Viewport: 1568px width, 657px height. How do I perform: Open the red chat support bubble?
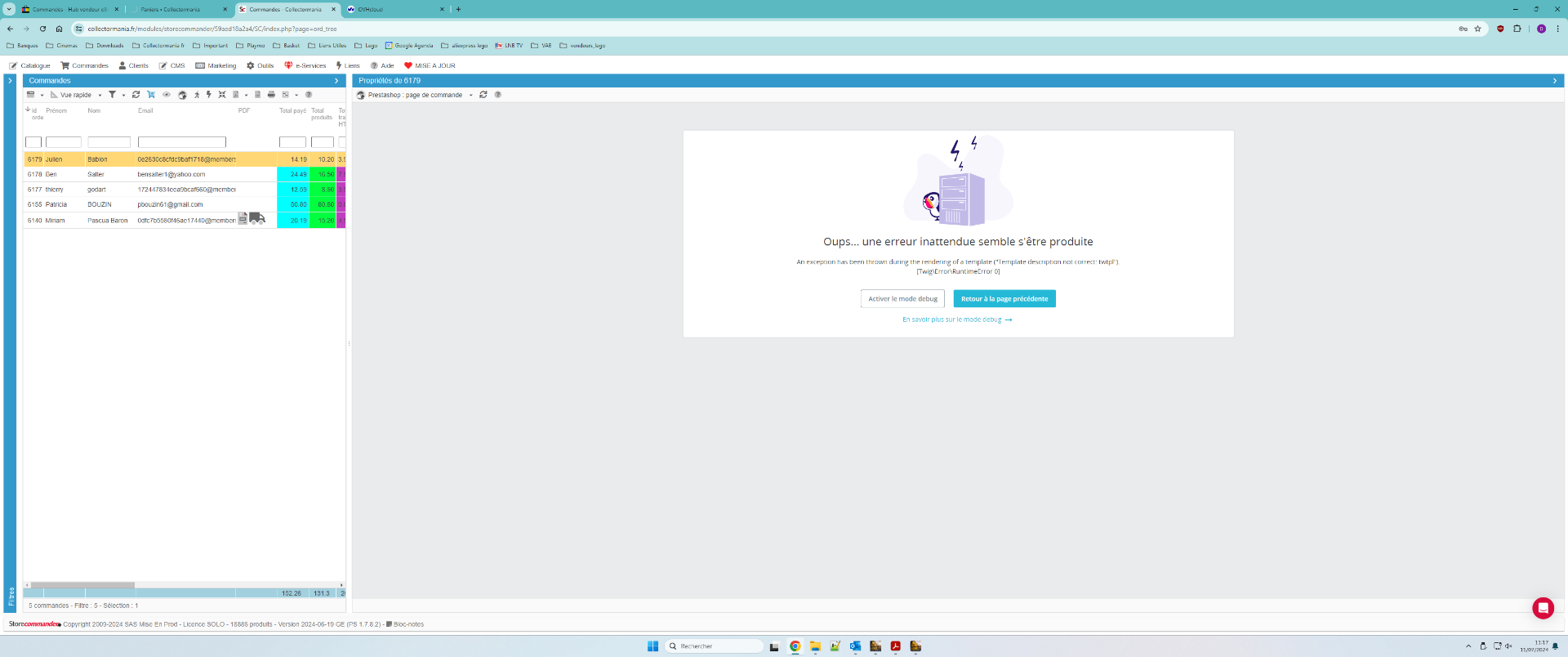(x=1543, y=607)
